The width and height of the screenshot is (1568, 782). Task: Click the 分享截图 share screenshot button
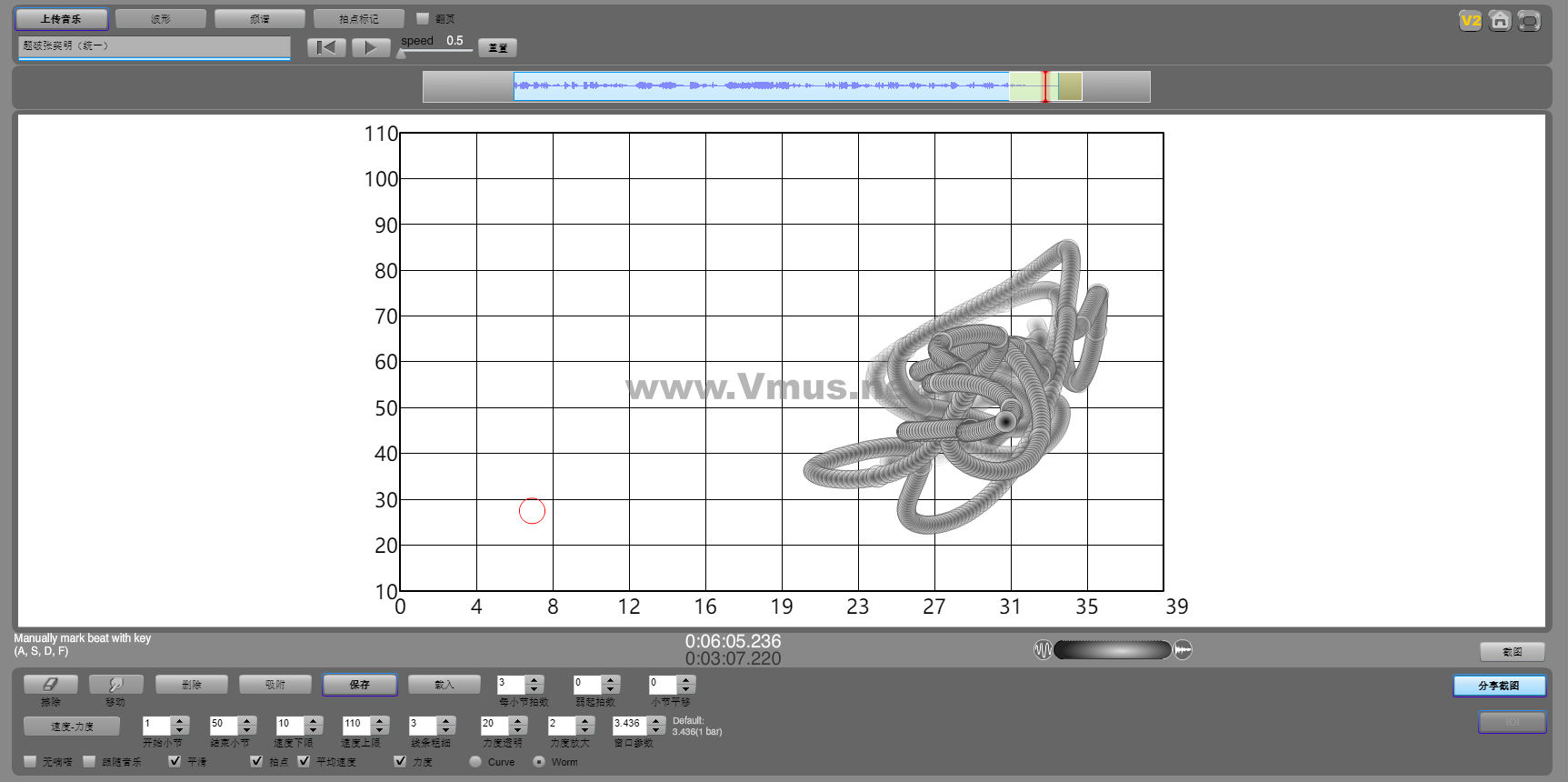(x=1499, y=686)
